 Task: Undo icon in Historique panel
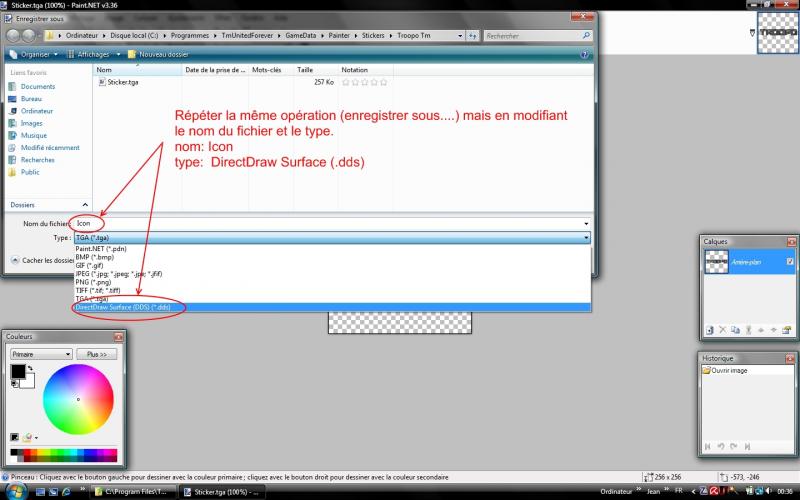[721, 446]
